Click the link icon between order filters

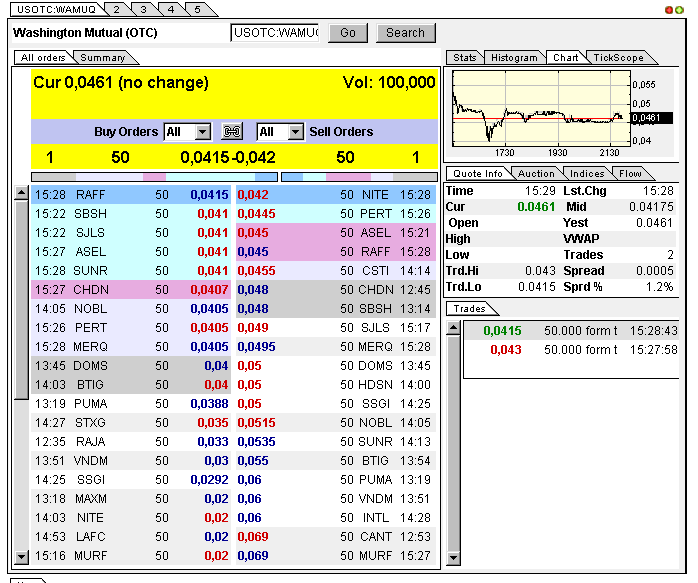tap(232, 132)
